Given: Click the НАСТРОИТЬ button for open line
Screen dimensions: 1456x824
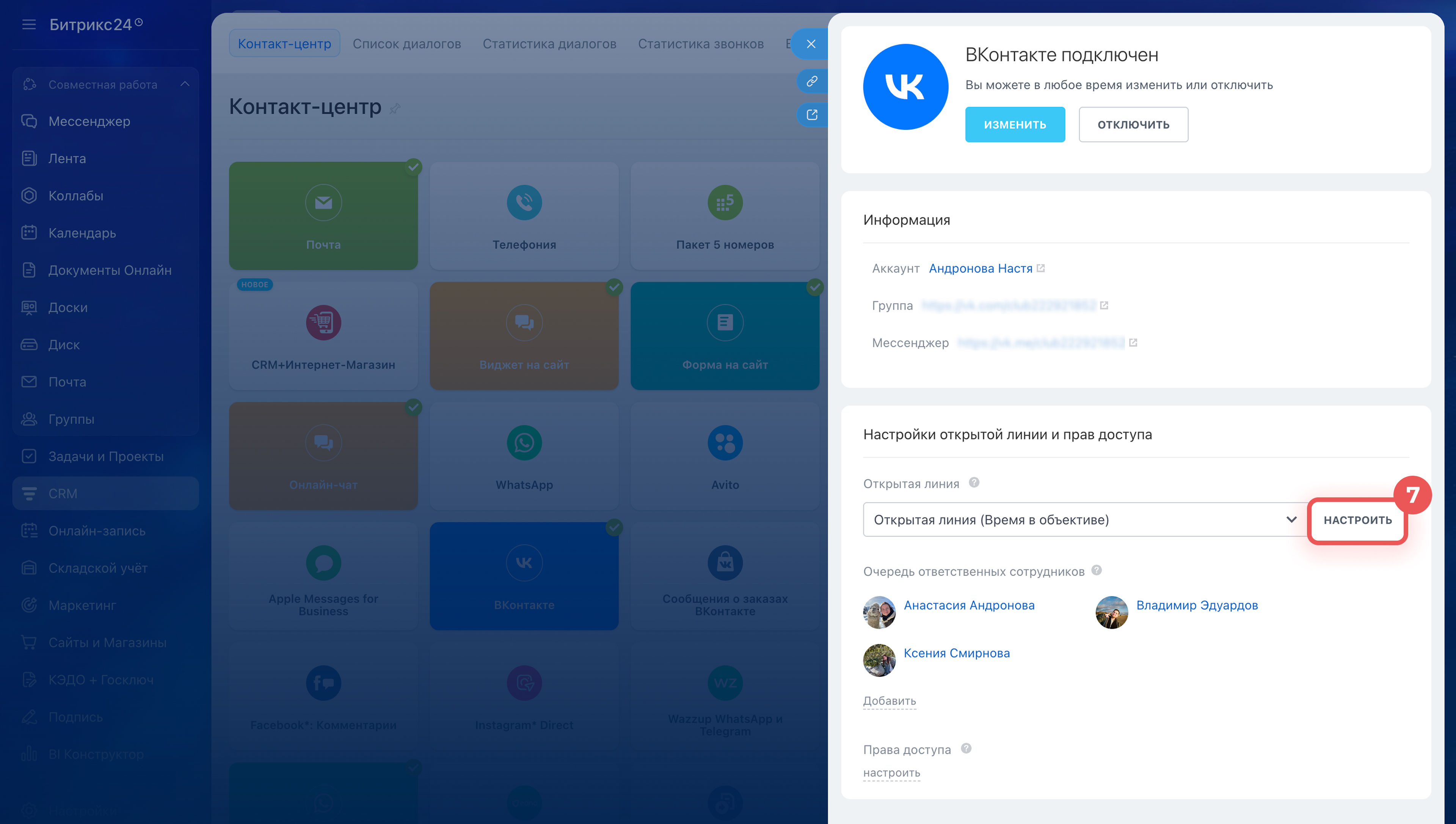Looking at the screenshot, I should pyautogui.click(x=1357, y=519).
